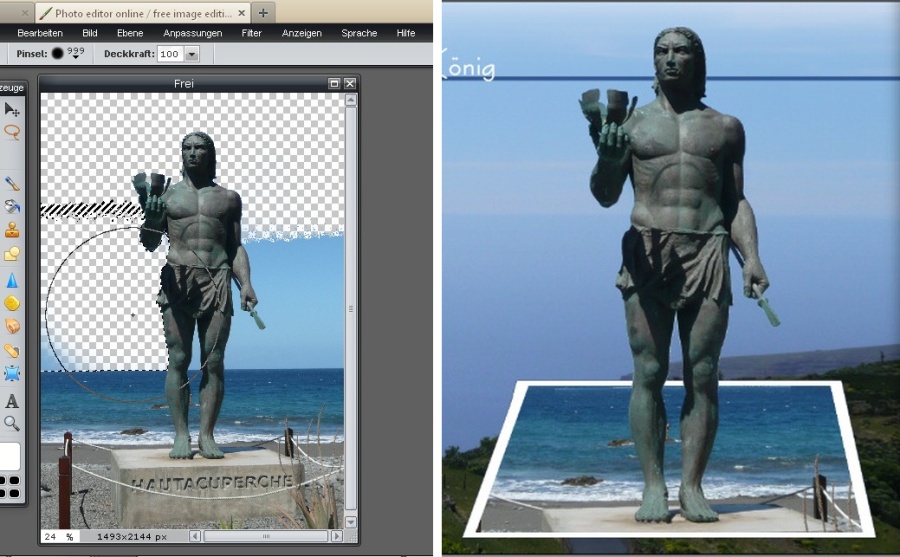This screenshot has height=557, width=900.
Task: Click the zoom percentage field showing 24
Action: pos(56,537)
